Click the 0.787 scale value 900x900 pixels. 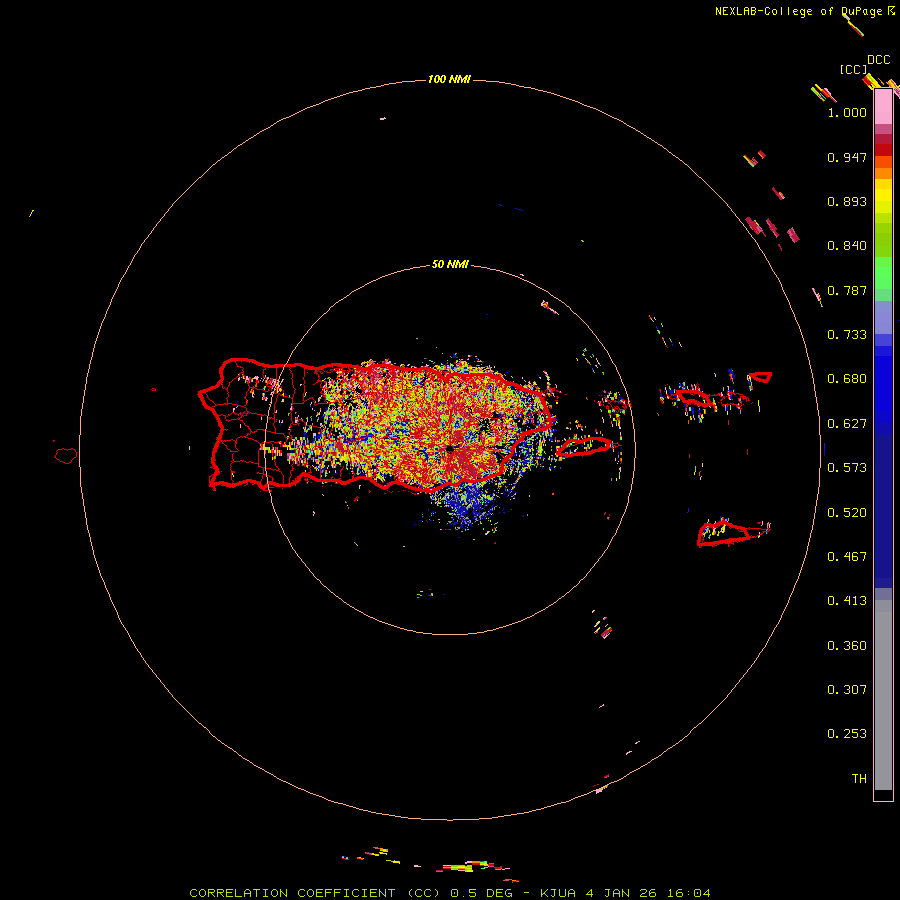click(847, 290)
